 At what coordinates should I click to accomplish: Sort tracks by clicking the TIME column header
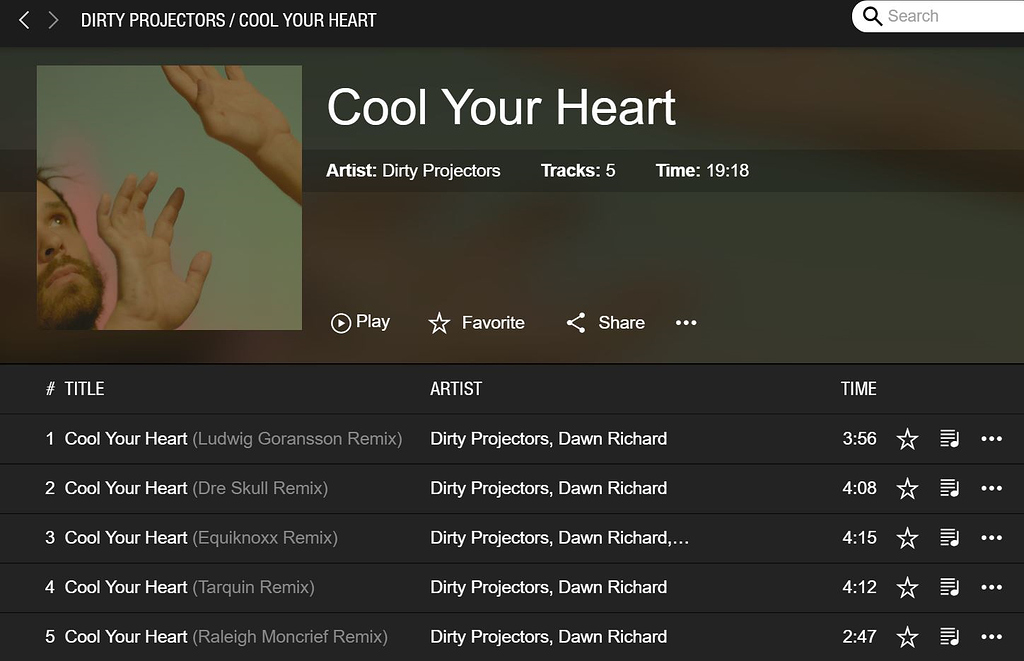click(x=858, y=389)
